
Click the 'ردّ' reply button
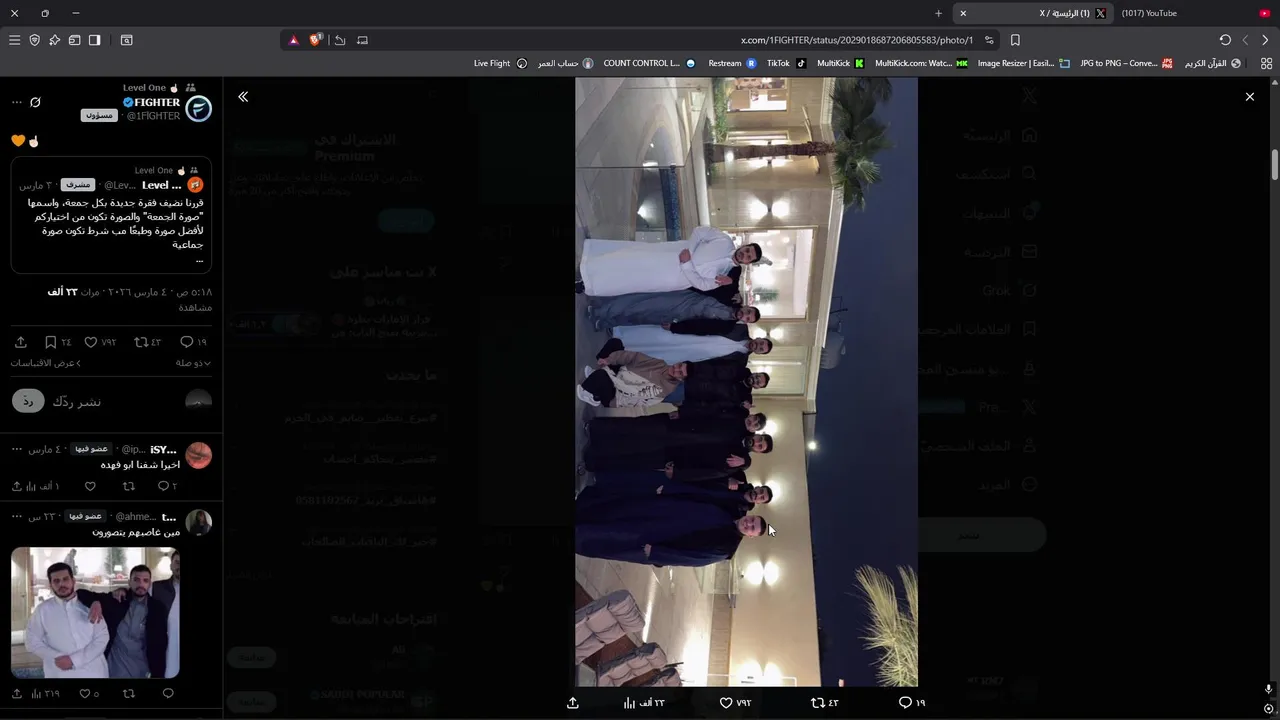(28, 401)
